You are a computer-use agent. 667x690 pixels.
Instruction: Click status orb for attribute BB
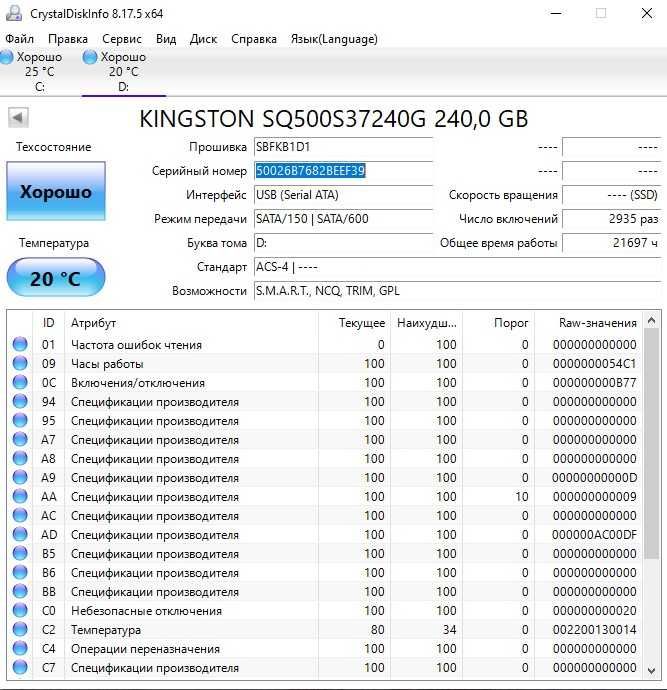click(20, 591)
